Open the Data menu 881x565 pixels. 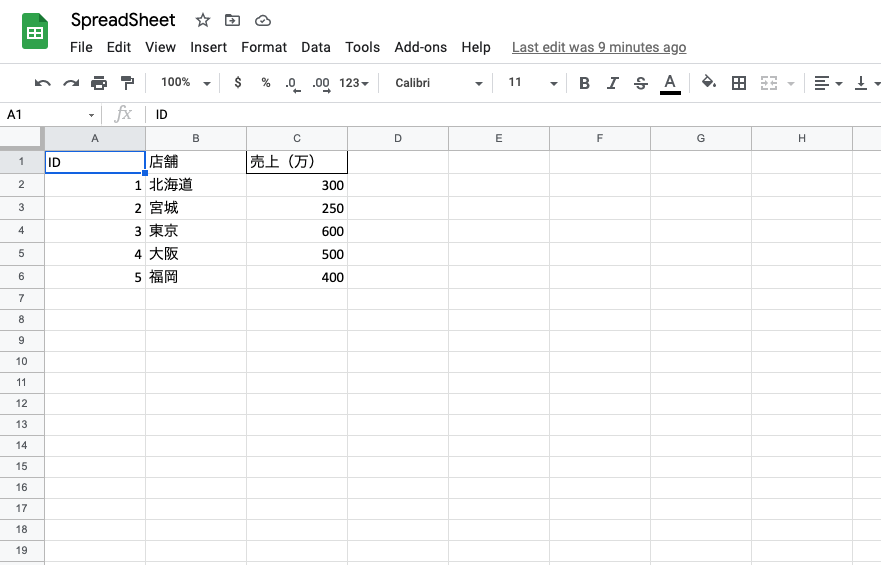click(x=316, y=47)
